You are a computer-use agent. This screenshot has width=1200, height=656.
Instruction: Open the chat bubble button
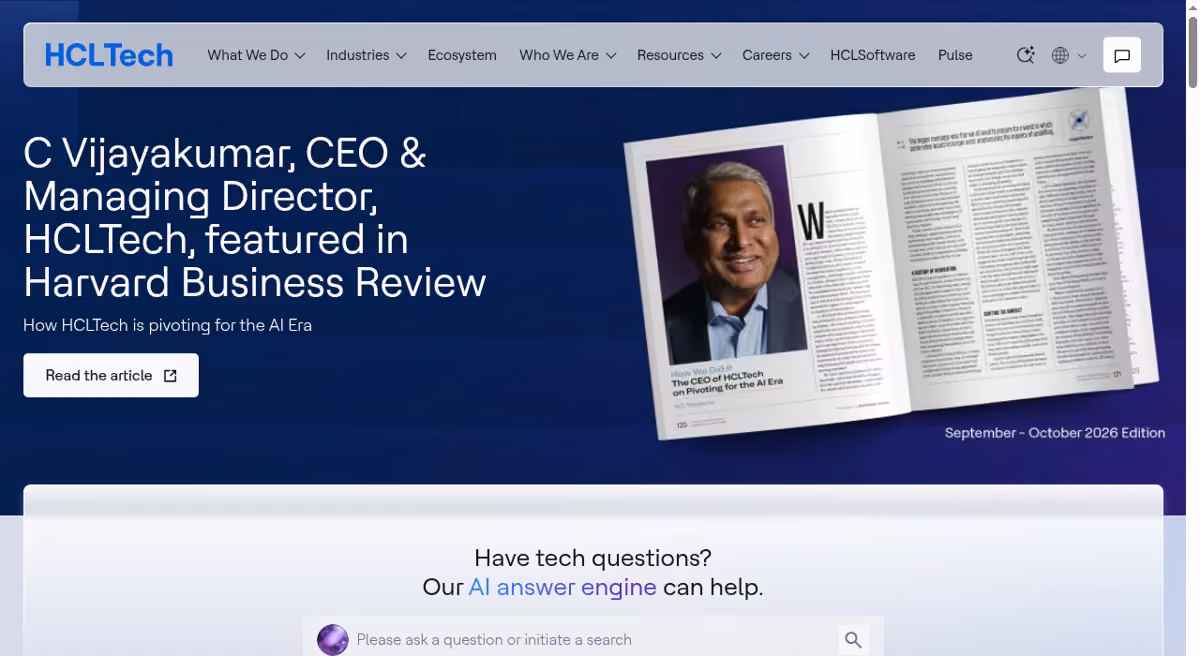1122,55
